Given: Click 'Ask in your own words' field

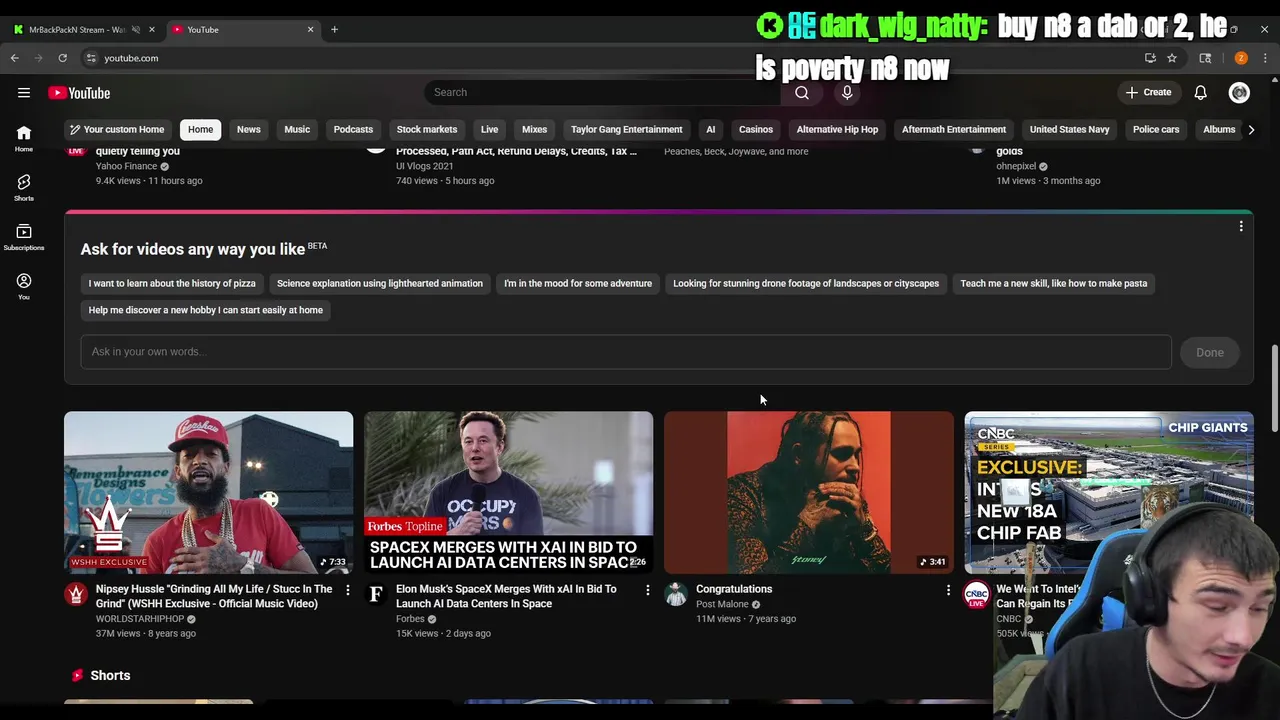Looking at the screenshot, I should [x=626, y=352].
